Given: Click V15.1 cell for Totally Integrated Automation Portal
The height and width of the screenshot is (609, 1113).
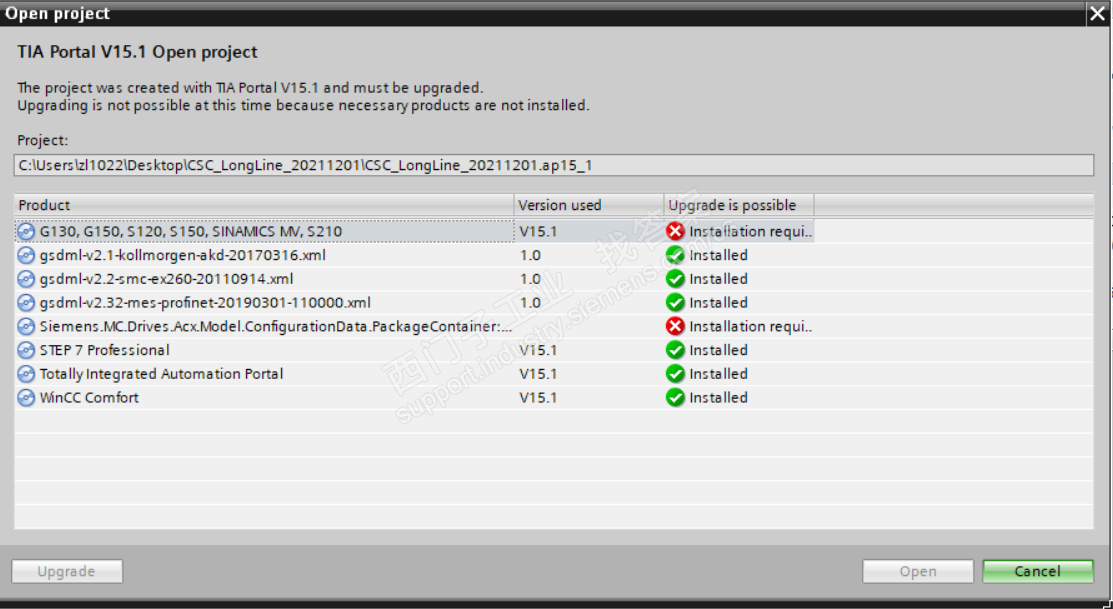Looking at the screenshot, I should pos(538,374).
